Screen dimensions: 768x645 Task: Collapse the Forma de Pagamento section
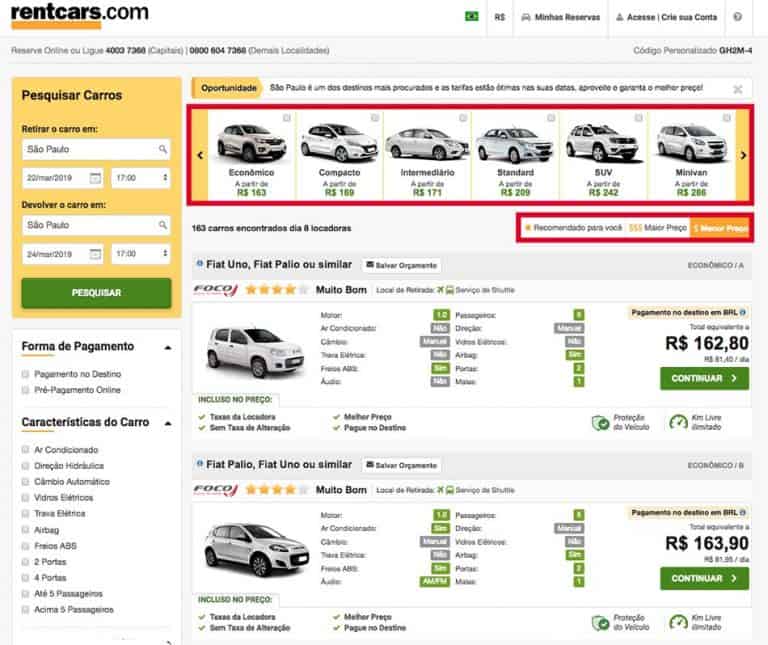coord(168,348)
